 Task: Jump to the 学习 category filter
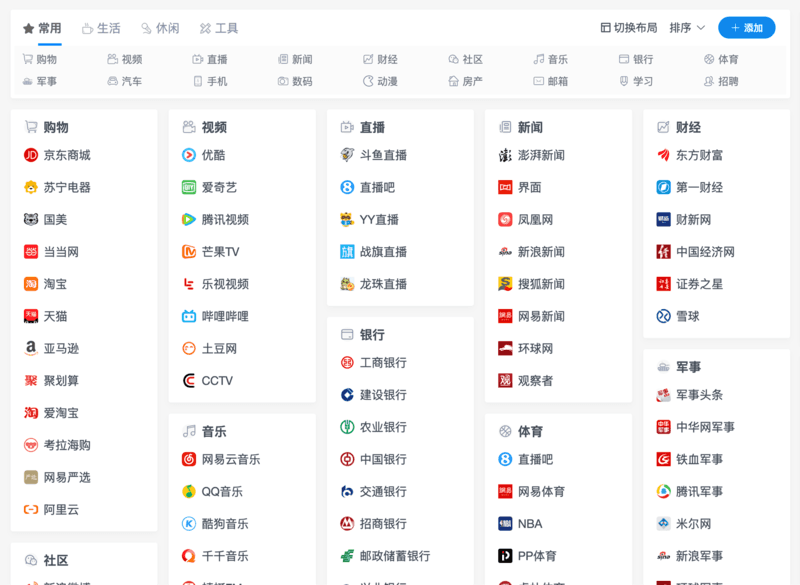pyautogui.click(x=636, y=81)
